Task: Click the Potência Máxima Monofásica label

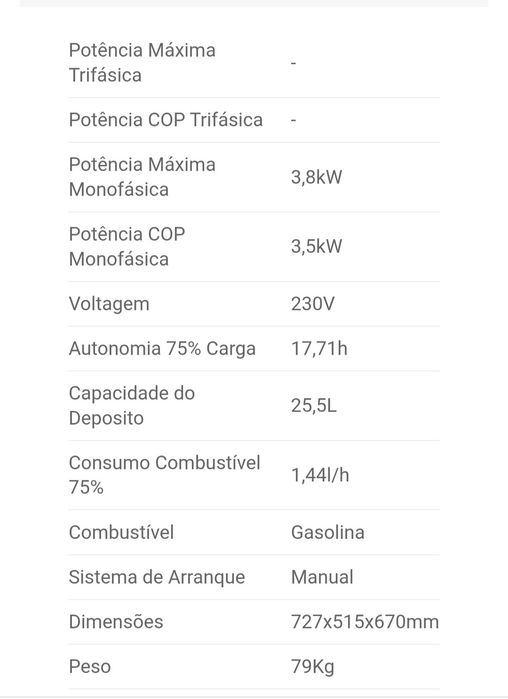Action: [x=142, y=177]
